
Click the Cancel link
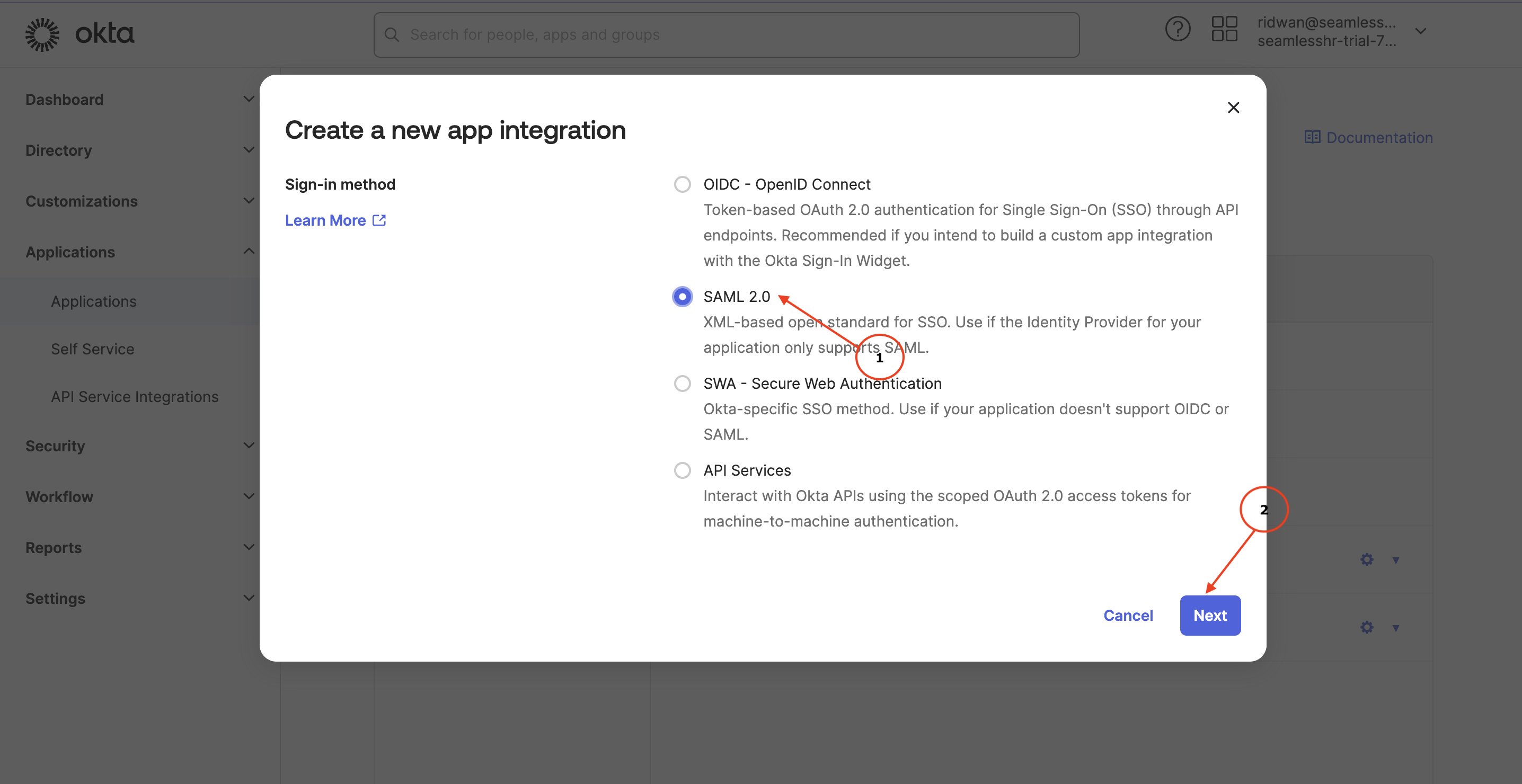[x=1128, y=616]
